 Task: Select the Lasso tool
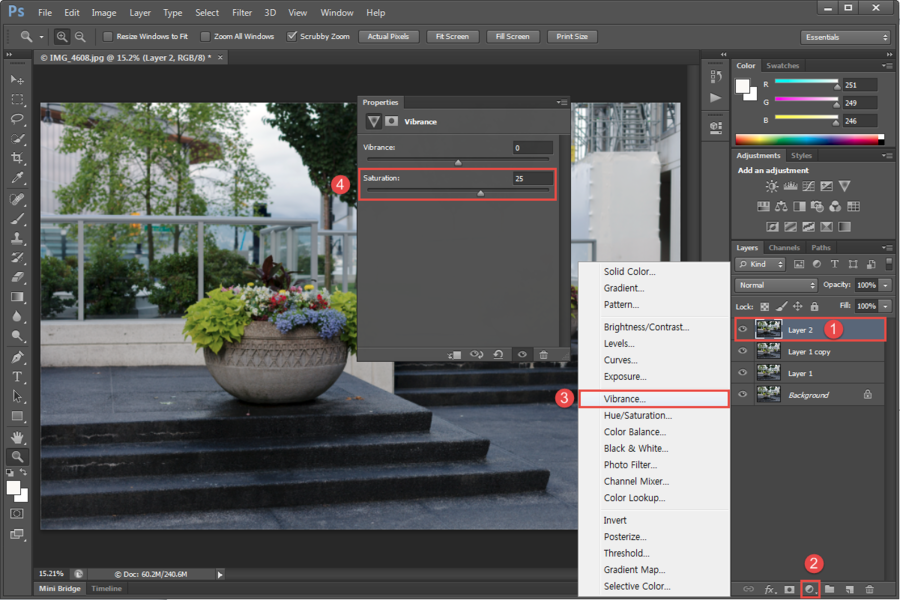click(17, 119)
